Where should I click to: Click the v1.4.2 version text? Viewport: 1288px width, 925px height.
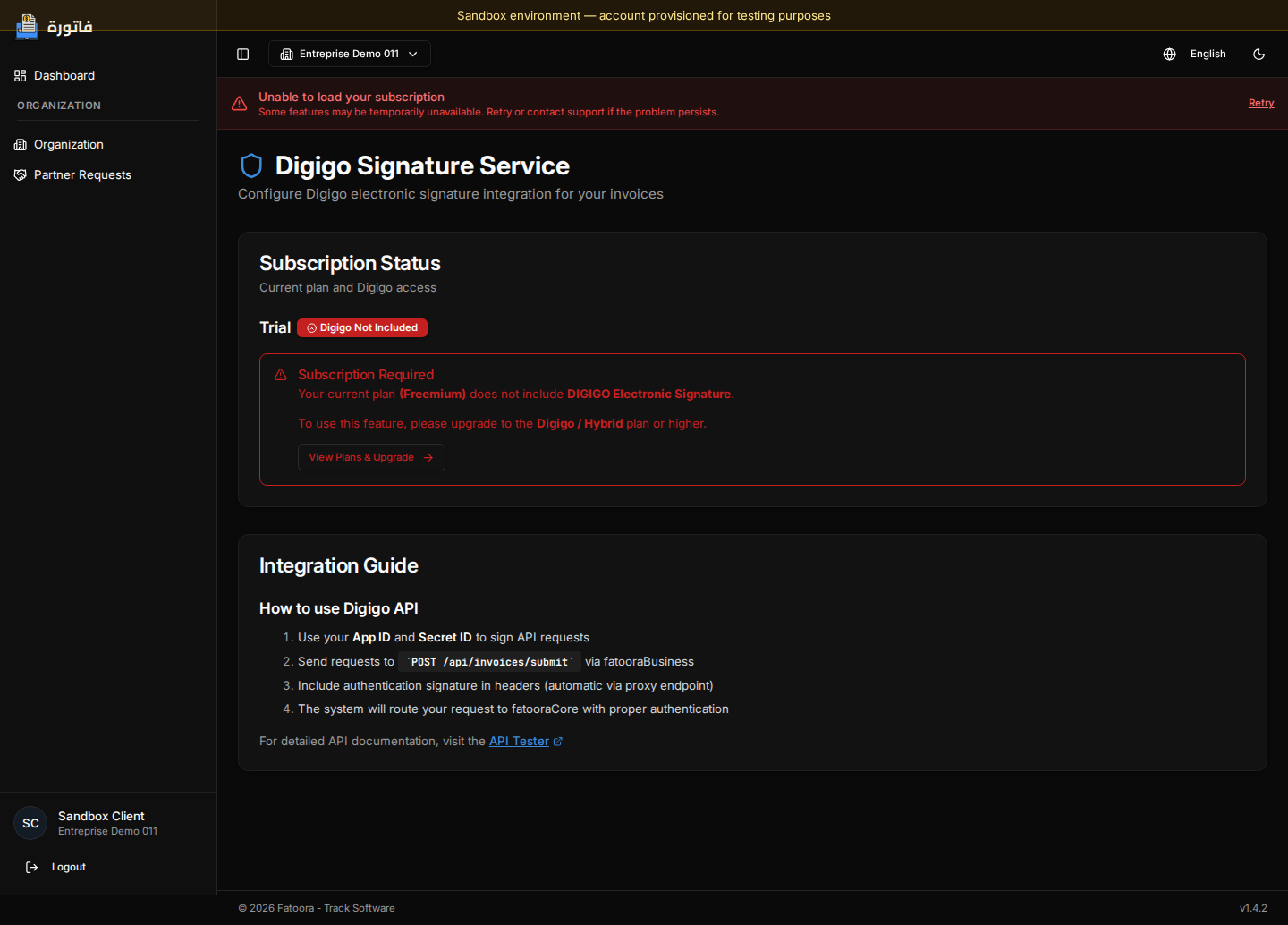1253,908
